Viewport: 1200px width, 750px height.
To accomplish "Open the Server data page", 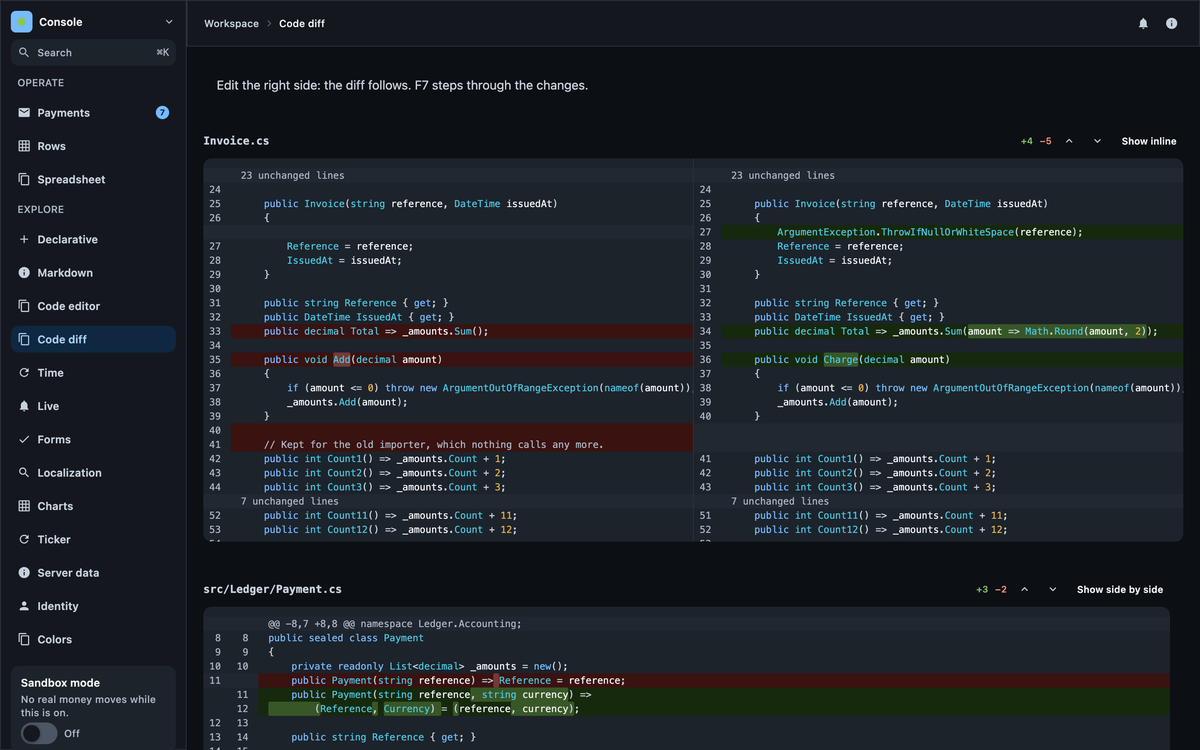I will [93, 573].
